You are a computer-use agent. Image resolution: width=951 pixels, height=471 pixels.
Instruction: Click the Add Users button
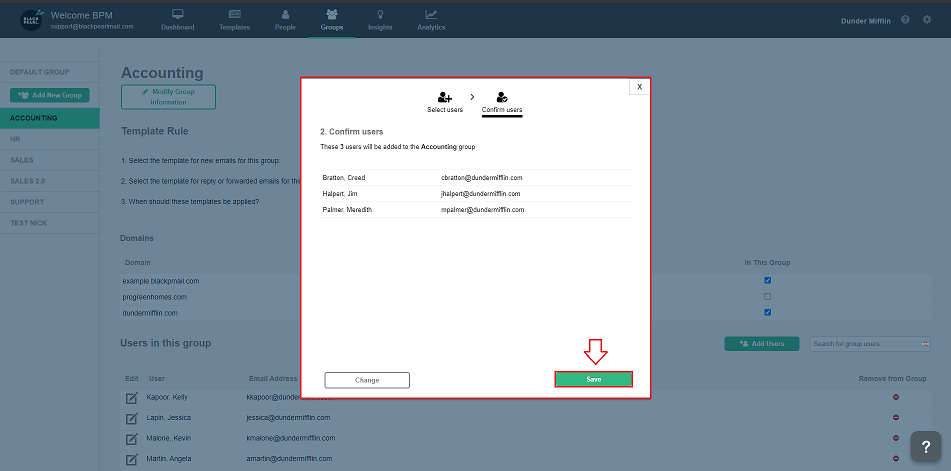click(x=762, y=344)
